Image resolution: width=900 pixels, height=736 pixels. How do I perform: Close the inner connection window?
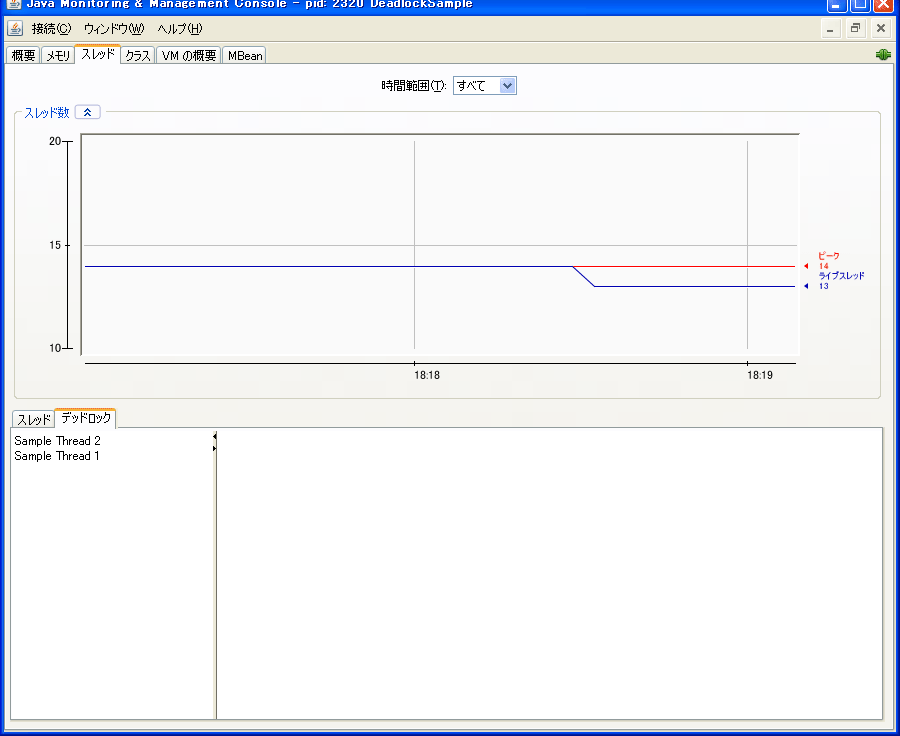881,28
